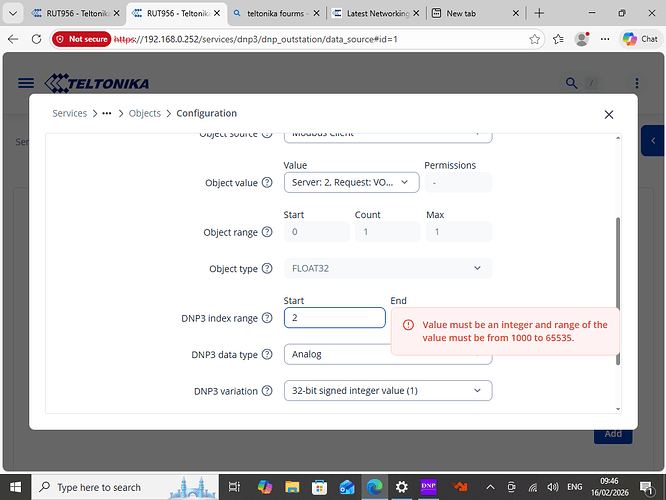666x500 pixels.
Task: Click the help icon beside DNP3 data type
Action: click(267, 354)
